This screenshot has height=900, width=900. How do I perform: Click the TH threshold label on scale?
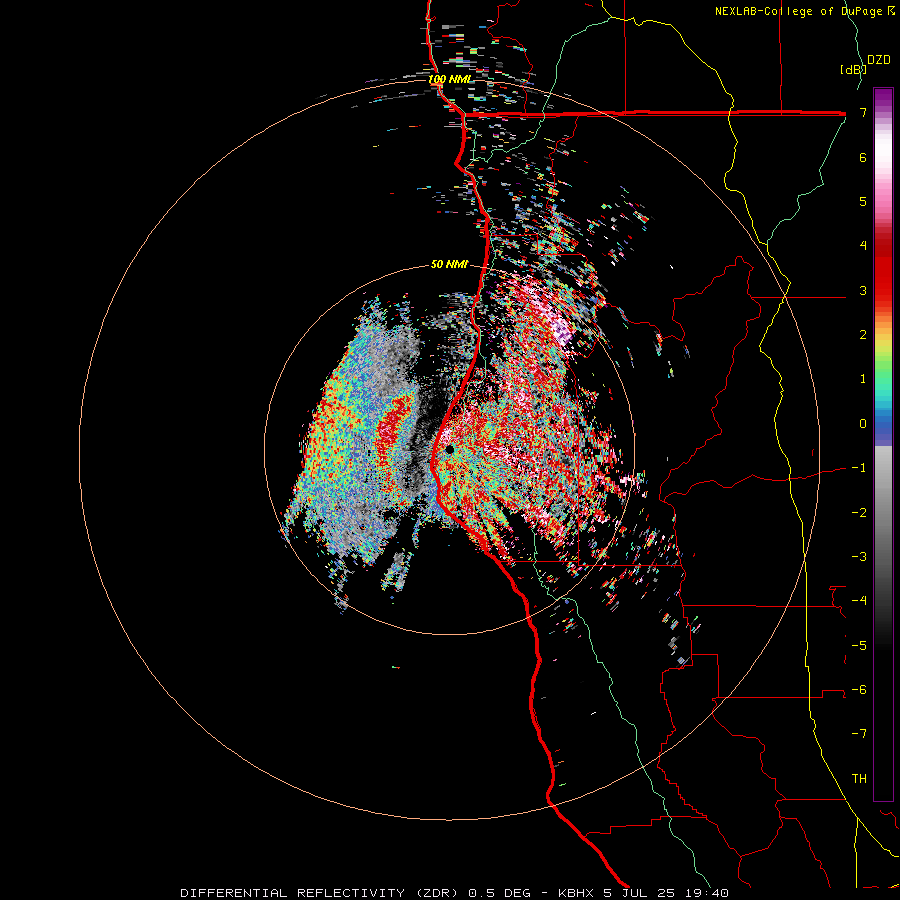[859, 779]
